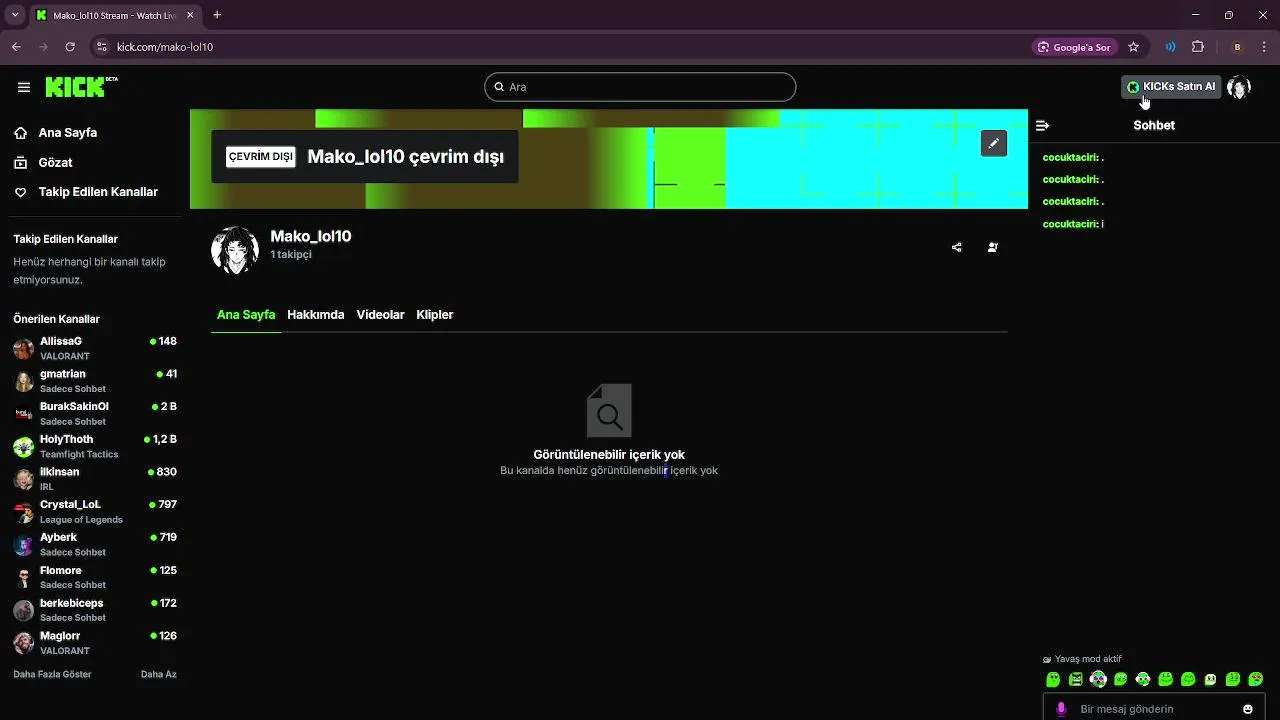The width and height of the screenshot is (1280, 720).
Task: Click the follow user icon next to share
Action: click(993, 247)
